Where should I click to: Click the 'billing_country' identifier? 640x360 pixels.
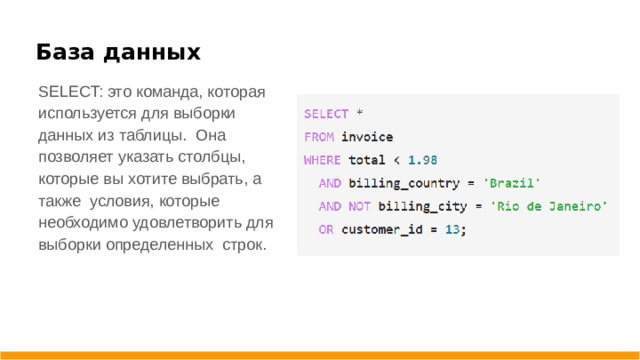[x=404, y=183]
